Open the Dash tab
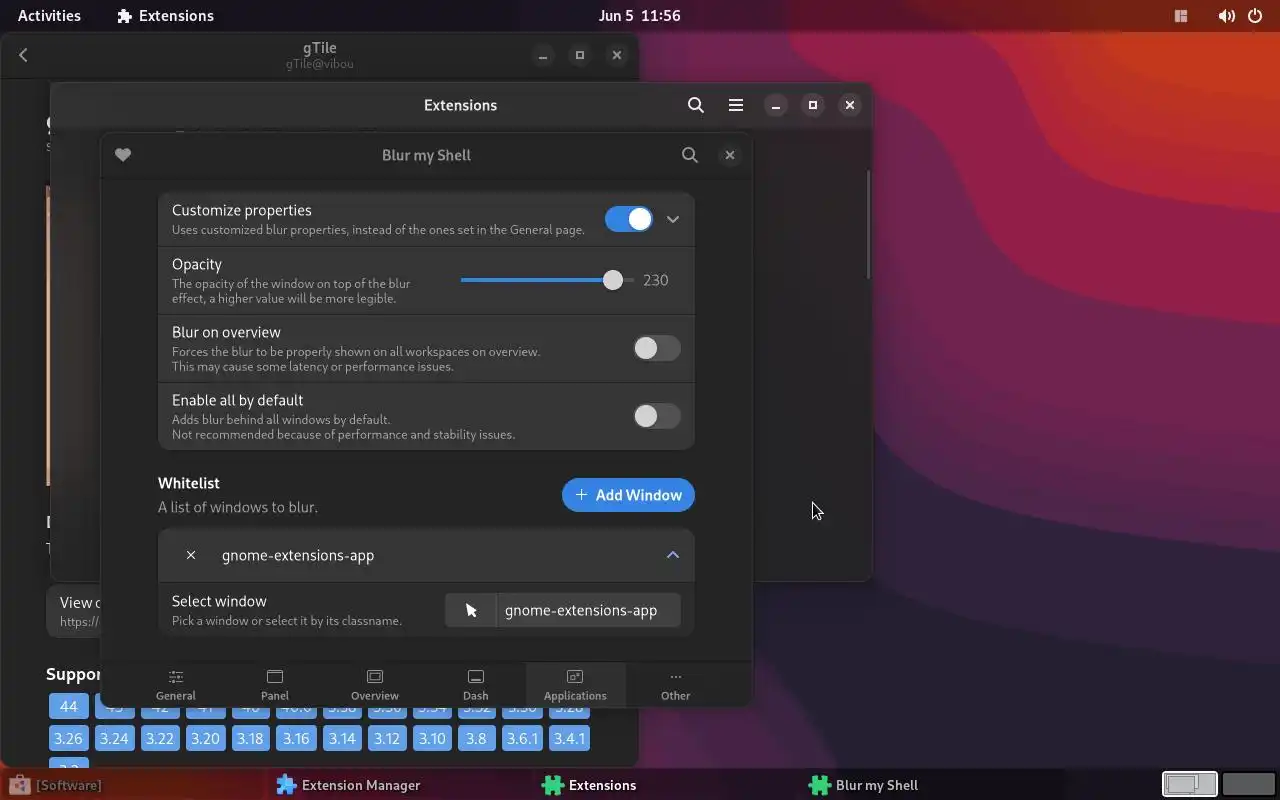The width and height of the screenshot is (1280, 800). pos(476,685)
